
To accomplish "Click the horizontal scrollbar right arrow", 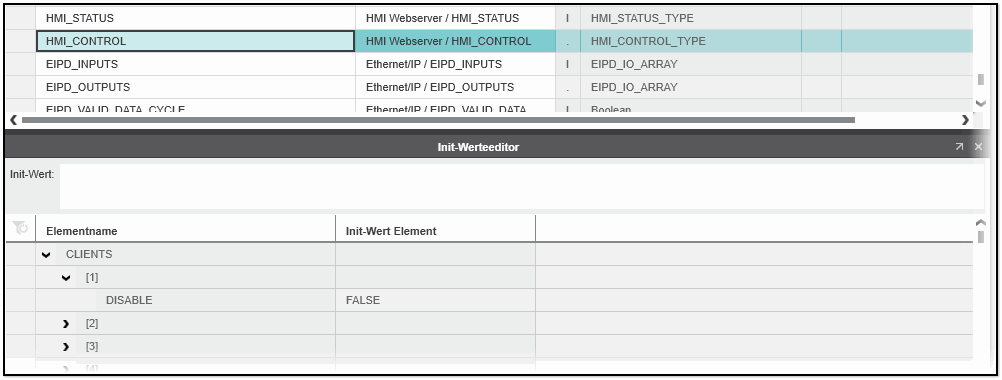I will click(x=965, y=119).
